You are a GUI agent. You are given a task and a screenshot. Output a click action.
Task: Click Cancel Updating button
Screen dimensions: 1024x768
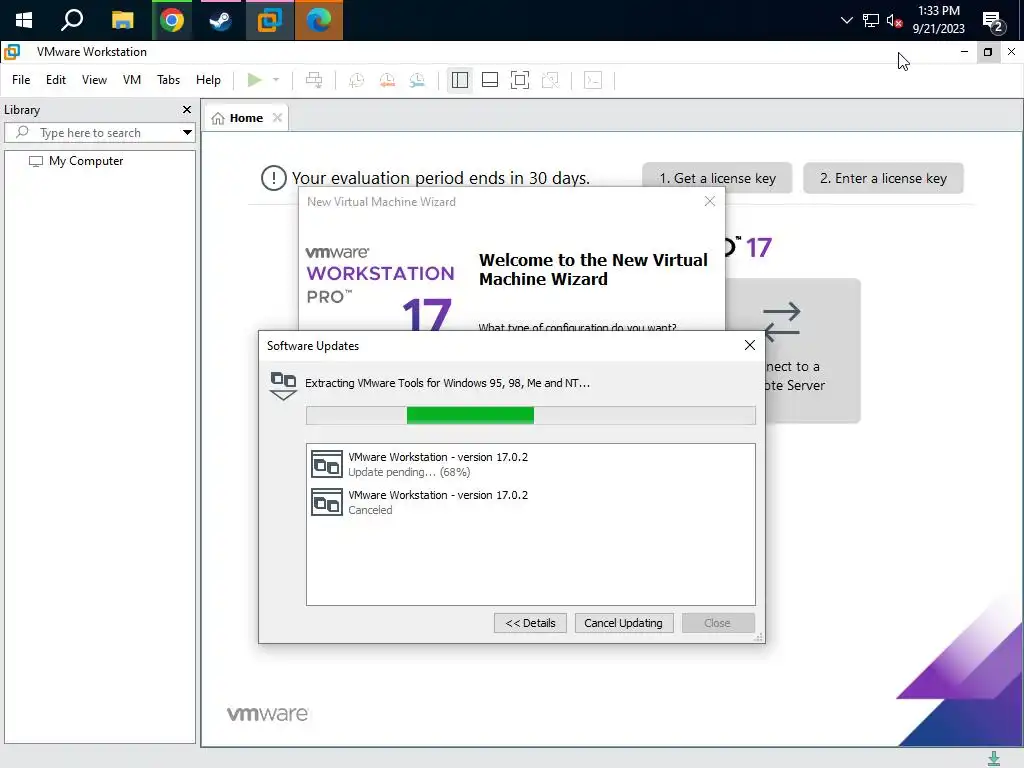pos(624,623)
